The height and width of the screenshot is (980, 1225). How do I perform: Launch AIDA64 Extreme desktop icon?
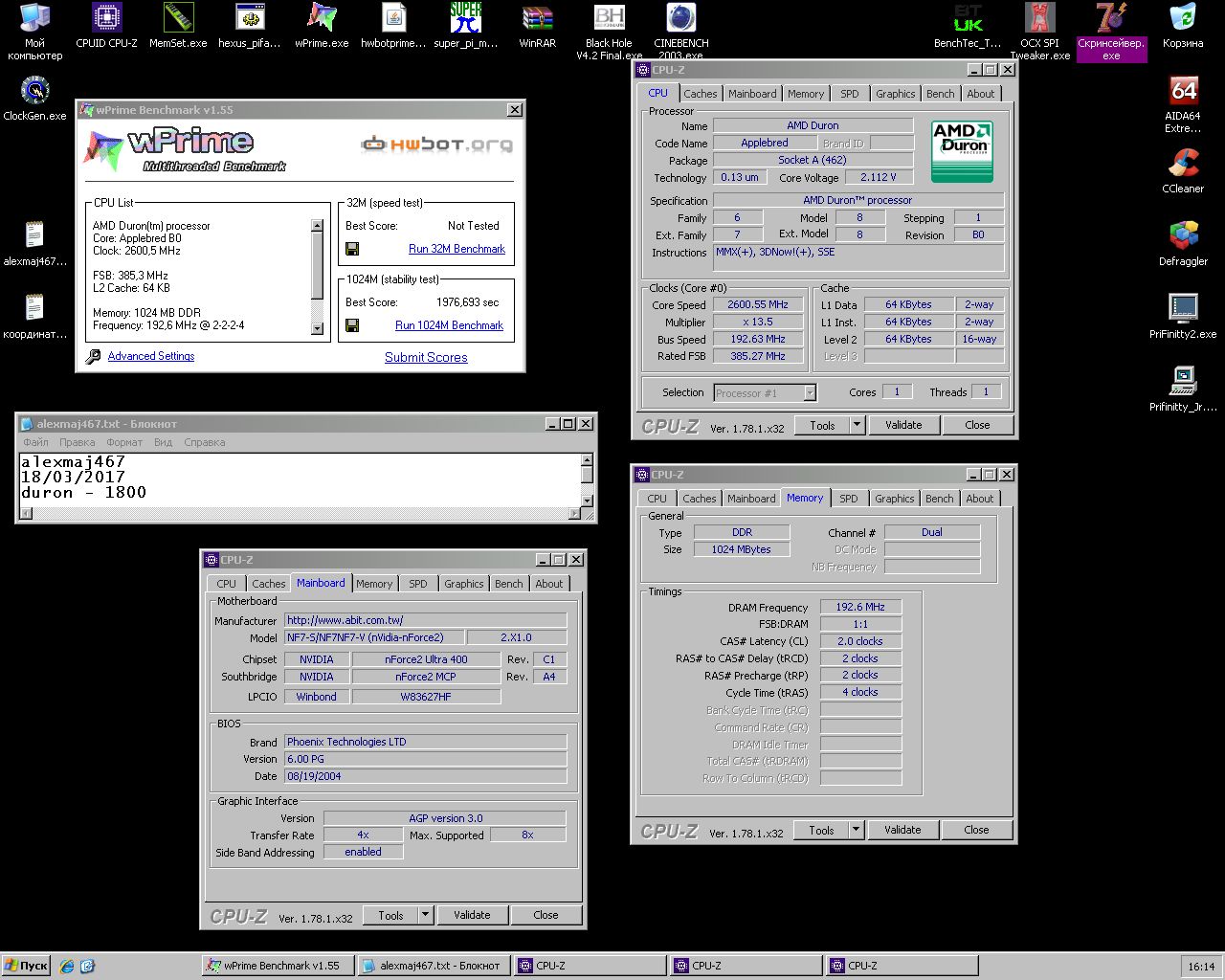point(1183,104)
